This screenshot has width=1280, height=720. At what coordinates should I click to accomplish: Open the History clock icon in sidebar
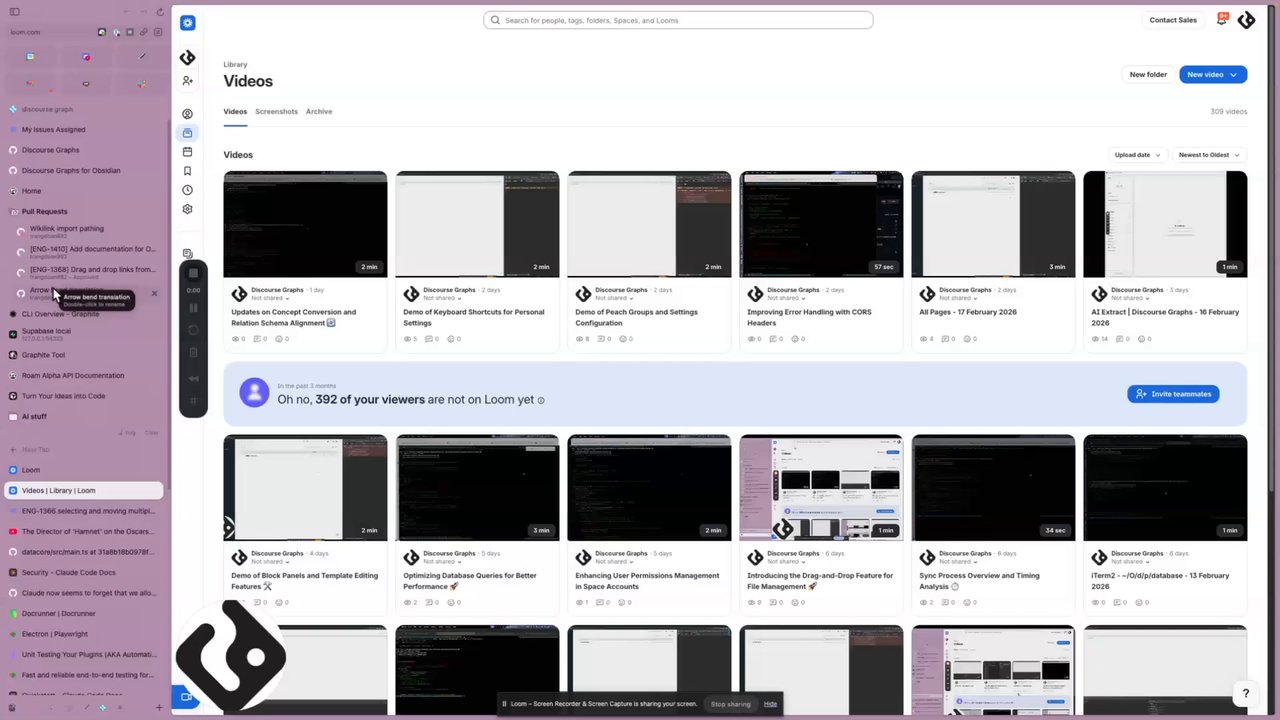pyautogui.click(x=187, y=190)
